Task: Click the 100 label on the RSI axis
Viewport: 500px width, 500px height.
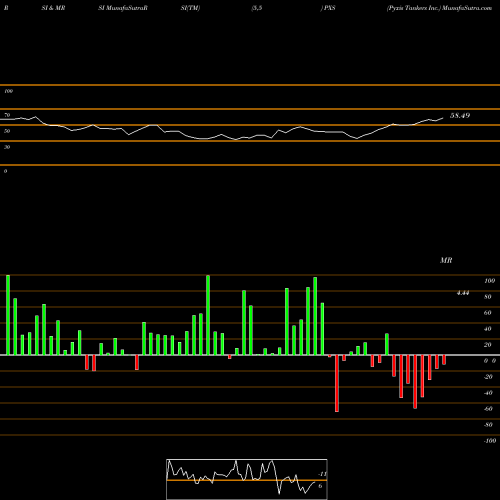Action: coord(8,91)
